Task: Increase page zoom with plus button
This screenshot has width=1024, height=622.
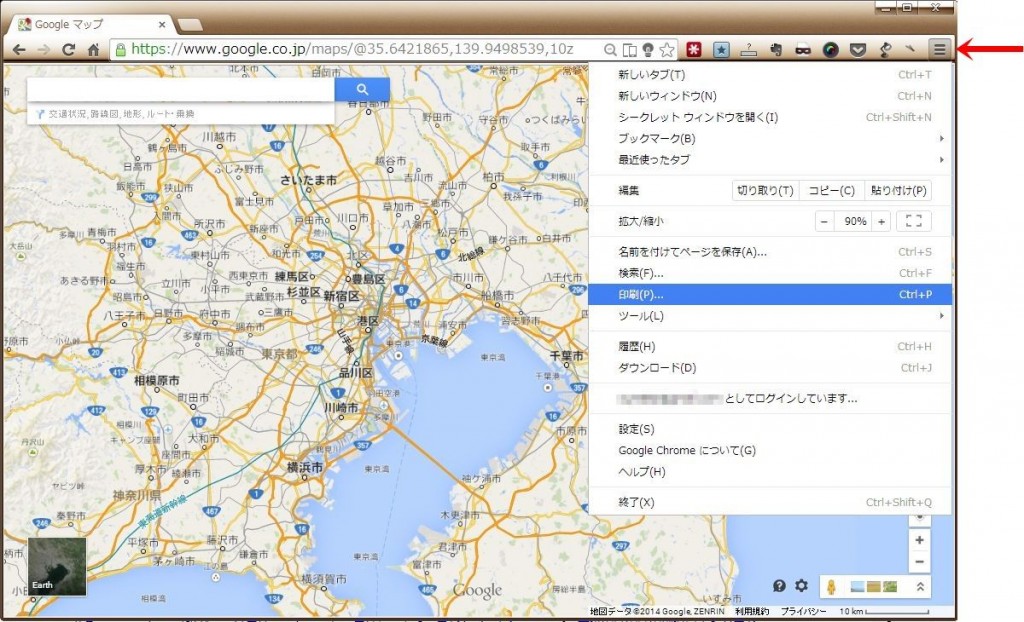Action: coord(881,221)
